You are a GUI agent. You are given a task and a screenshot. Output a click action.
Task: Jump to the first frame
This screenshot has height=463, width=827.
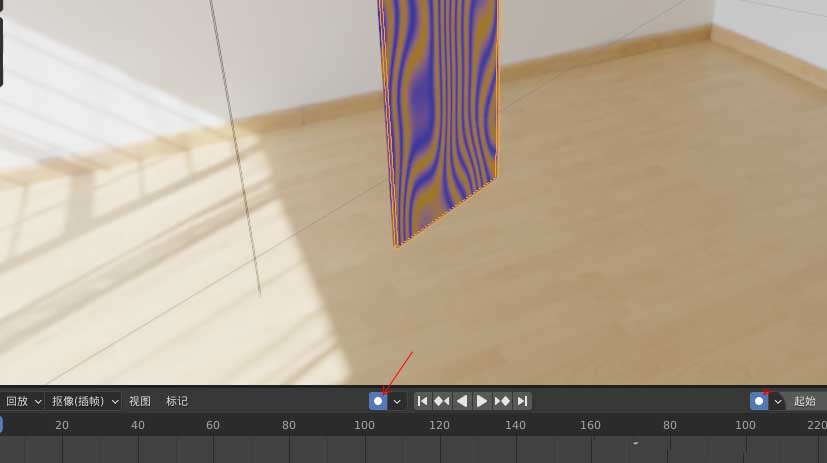pos(422,401)
